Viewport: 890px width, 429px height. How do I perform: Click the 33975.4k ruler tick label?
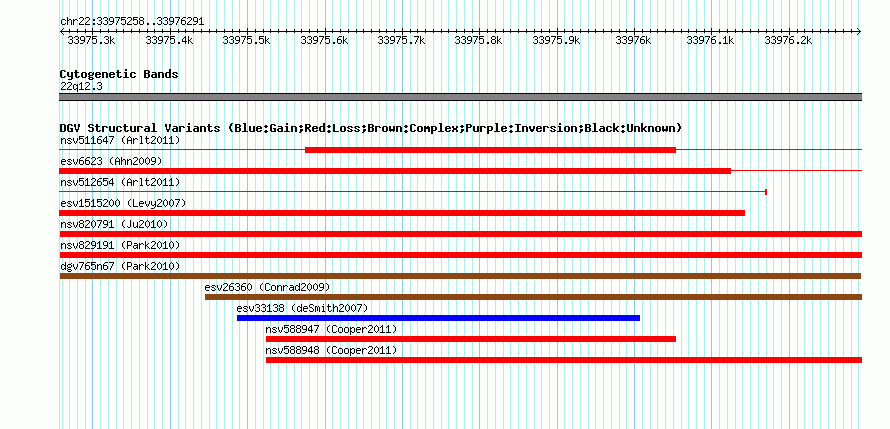click(169, 41)
